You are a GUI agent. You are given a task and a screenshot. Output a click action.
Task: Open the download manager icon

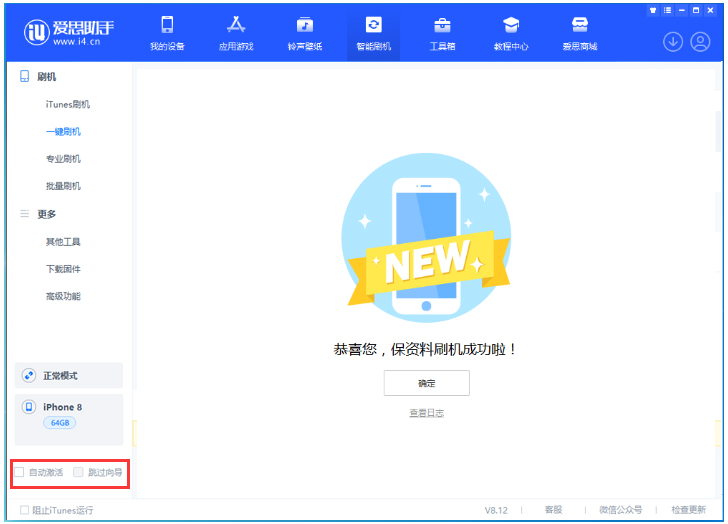click(x=673, y=42)
